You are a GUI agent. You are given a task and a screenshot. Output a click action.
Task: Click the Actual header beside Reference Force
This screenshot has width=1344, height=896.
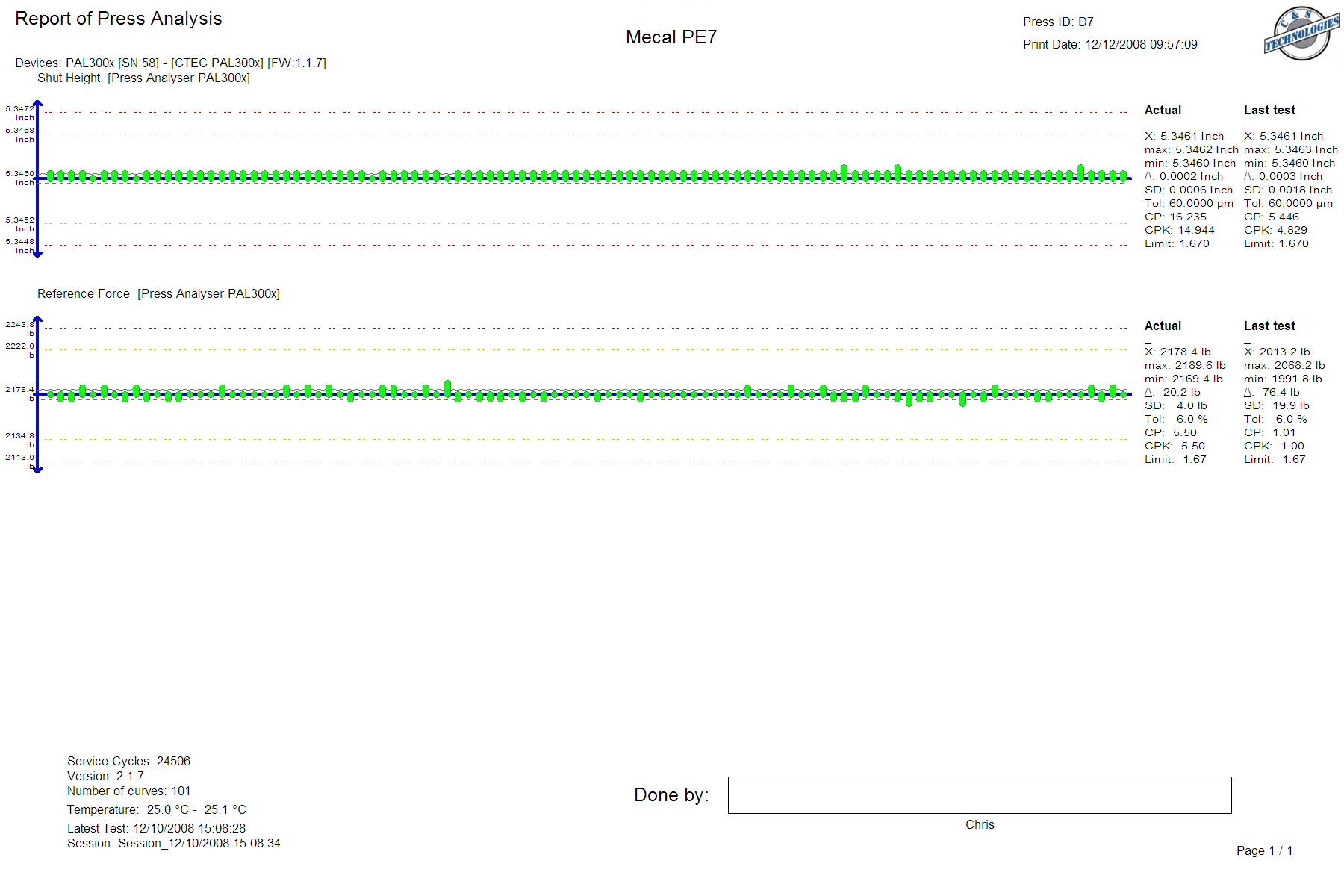point(1163,326)
